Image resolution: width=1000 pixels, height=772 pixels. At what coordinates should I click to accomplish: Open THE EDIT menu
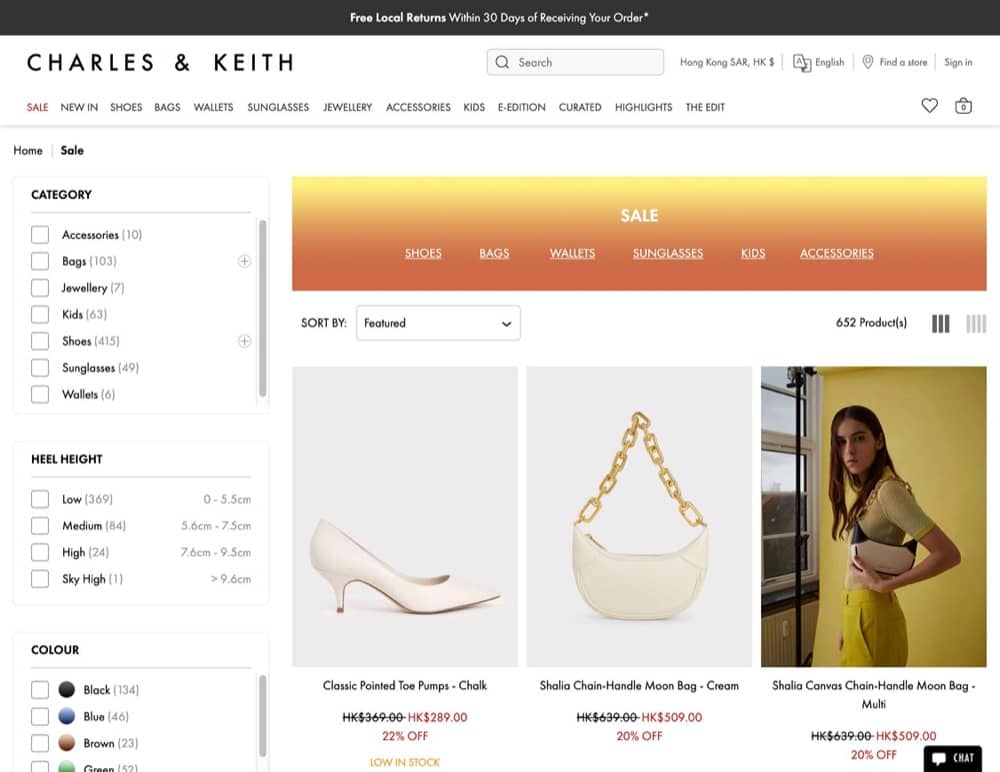[705, 107]
